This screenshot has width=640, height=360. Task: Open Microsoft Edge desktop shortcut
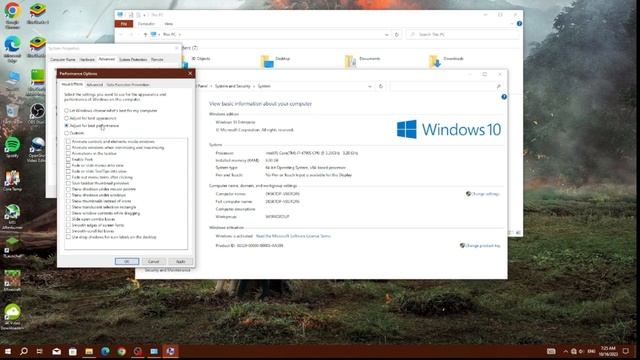pyautogui.click(x=12, y=48)
